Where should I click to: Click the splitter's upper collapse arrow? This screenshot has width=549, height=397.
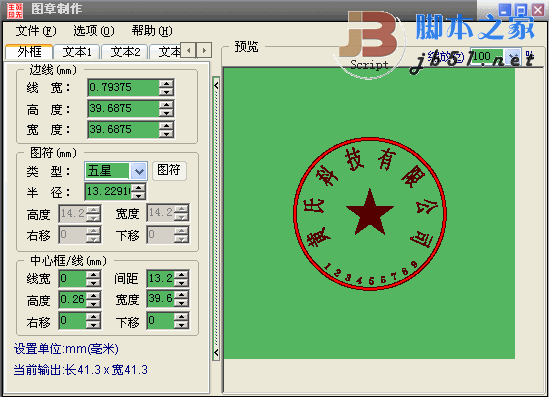coord(216,85)
